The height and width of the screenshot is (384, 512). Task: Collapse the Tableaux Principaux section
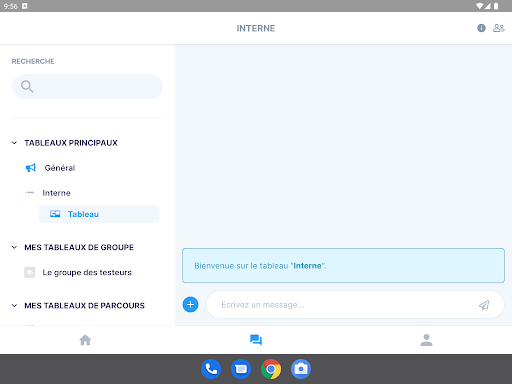pyautogui.click(x=14, y=143)
